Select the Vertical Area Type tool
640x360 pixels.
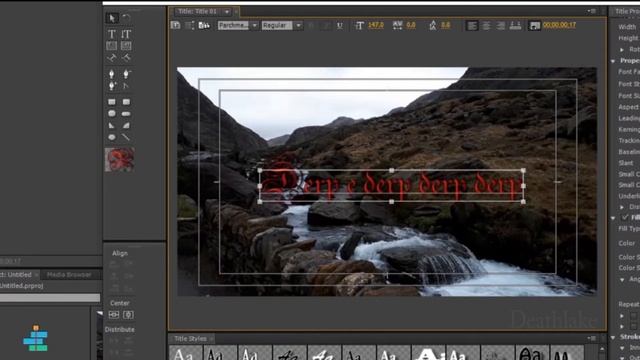click(127, 46)
